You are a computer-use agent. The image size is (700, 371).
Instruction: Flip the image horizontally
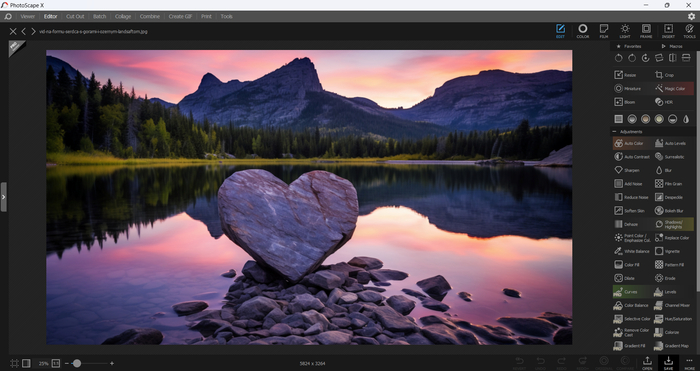pyautogui.click(x=673, y=58)
